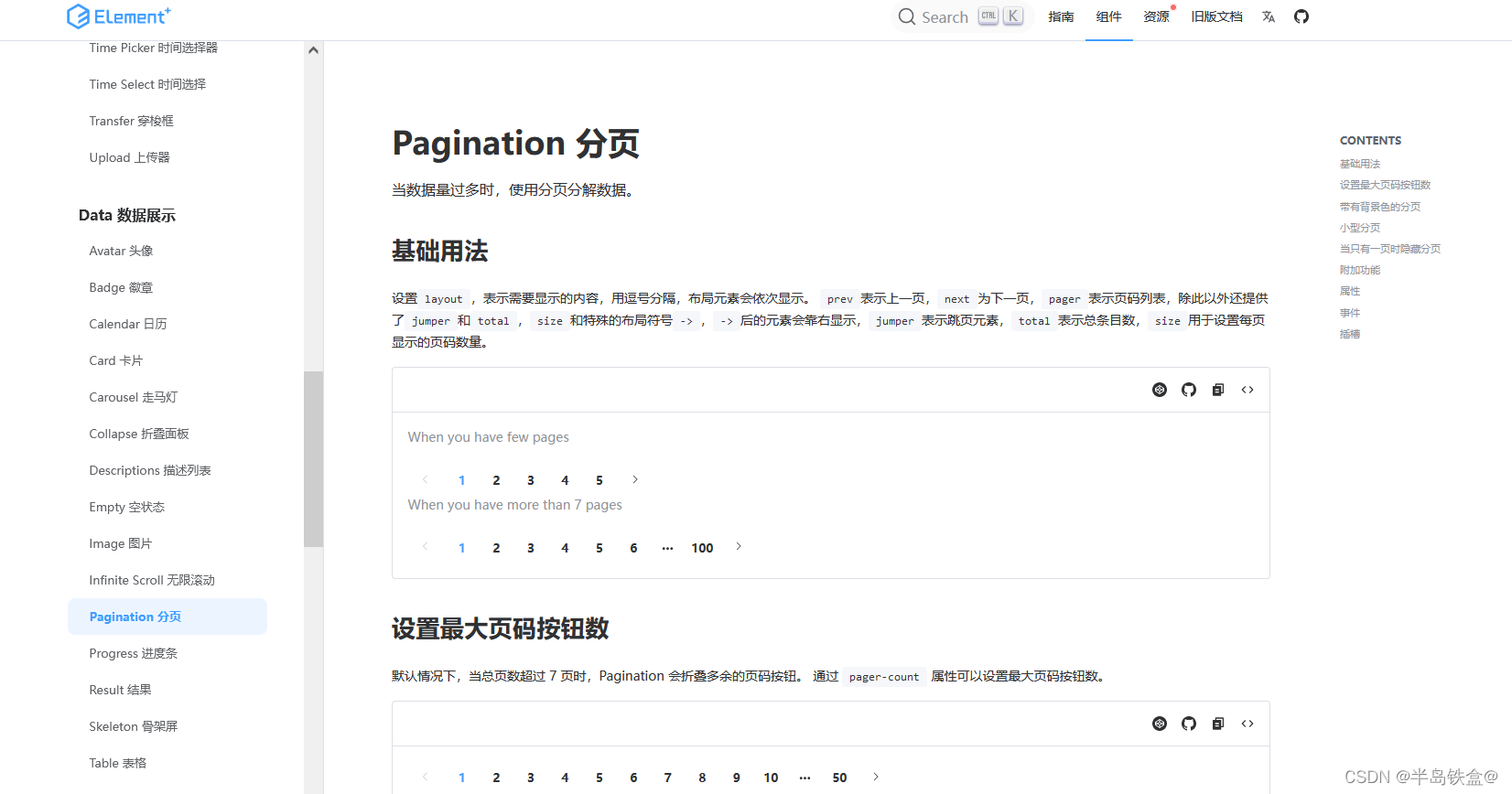Click next-page arrow in few-pages pagination
Image resolution: width=1512 pixels, height=794 pixels.
click(x=635, y=479)
